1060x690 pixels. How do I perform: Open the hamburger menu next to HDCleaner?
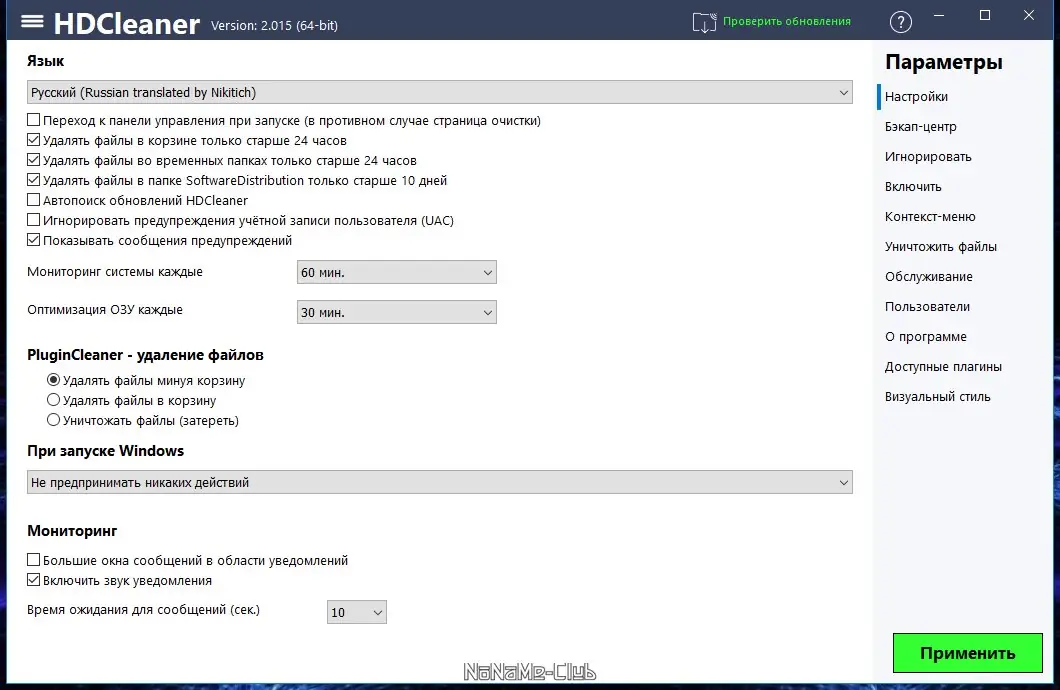pos(32,22)
